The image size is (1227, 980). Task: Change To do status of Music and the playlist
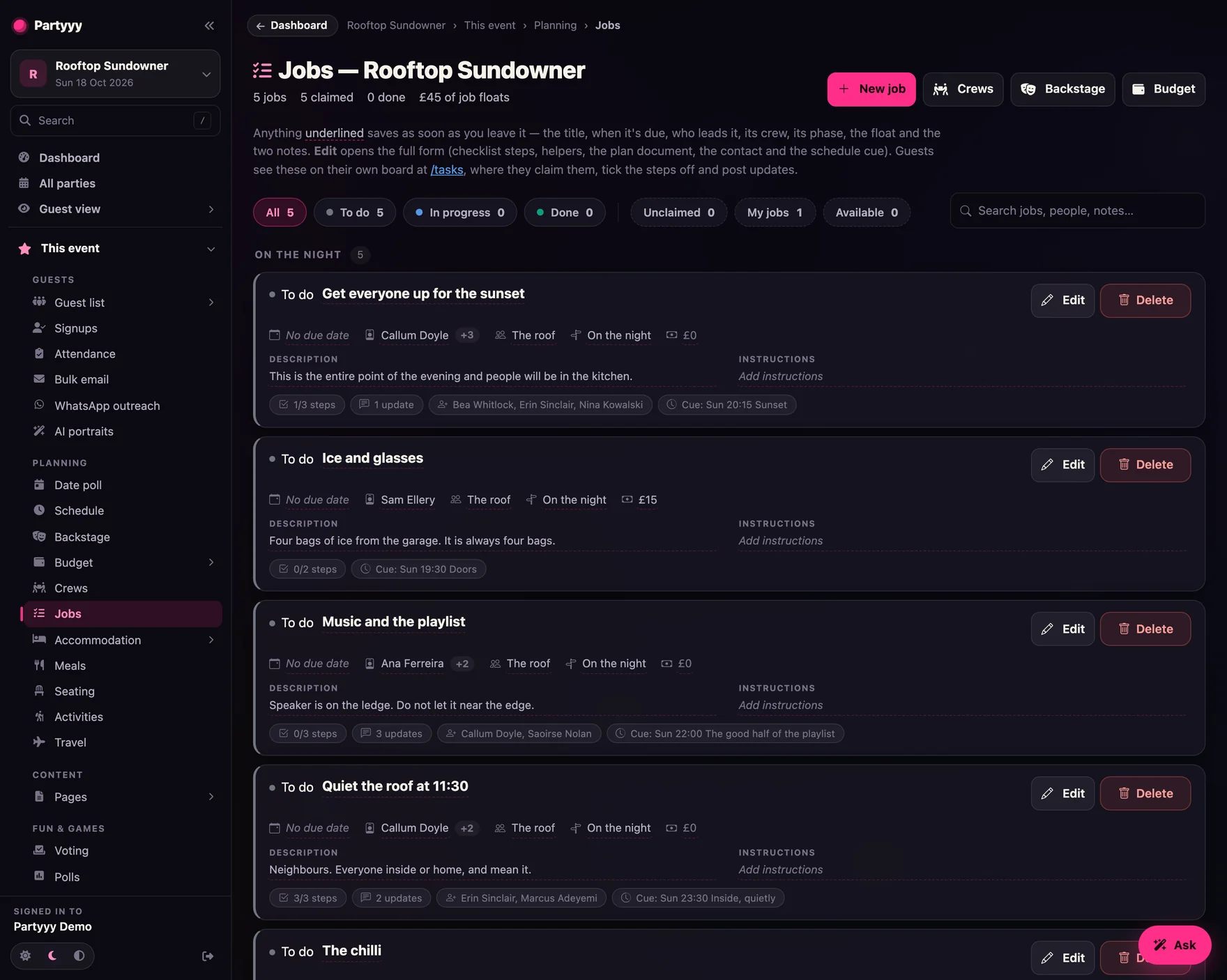point(291,623)
